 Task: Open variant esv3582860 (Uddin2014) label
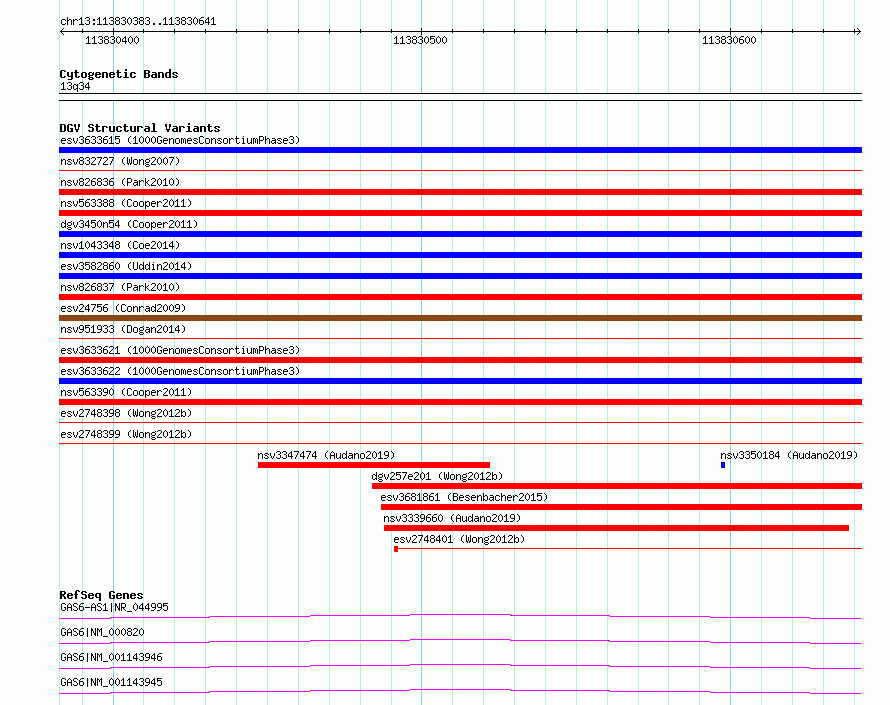[126, 266]
